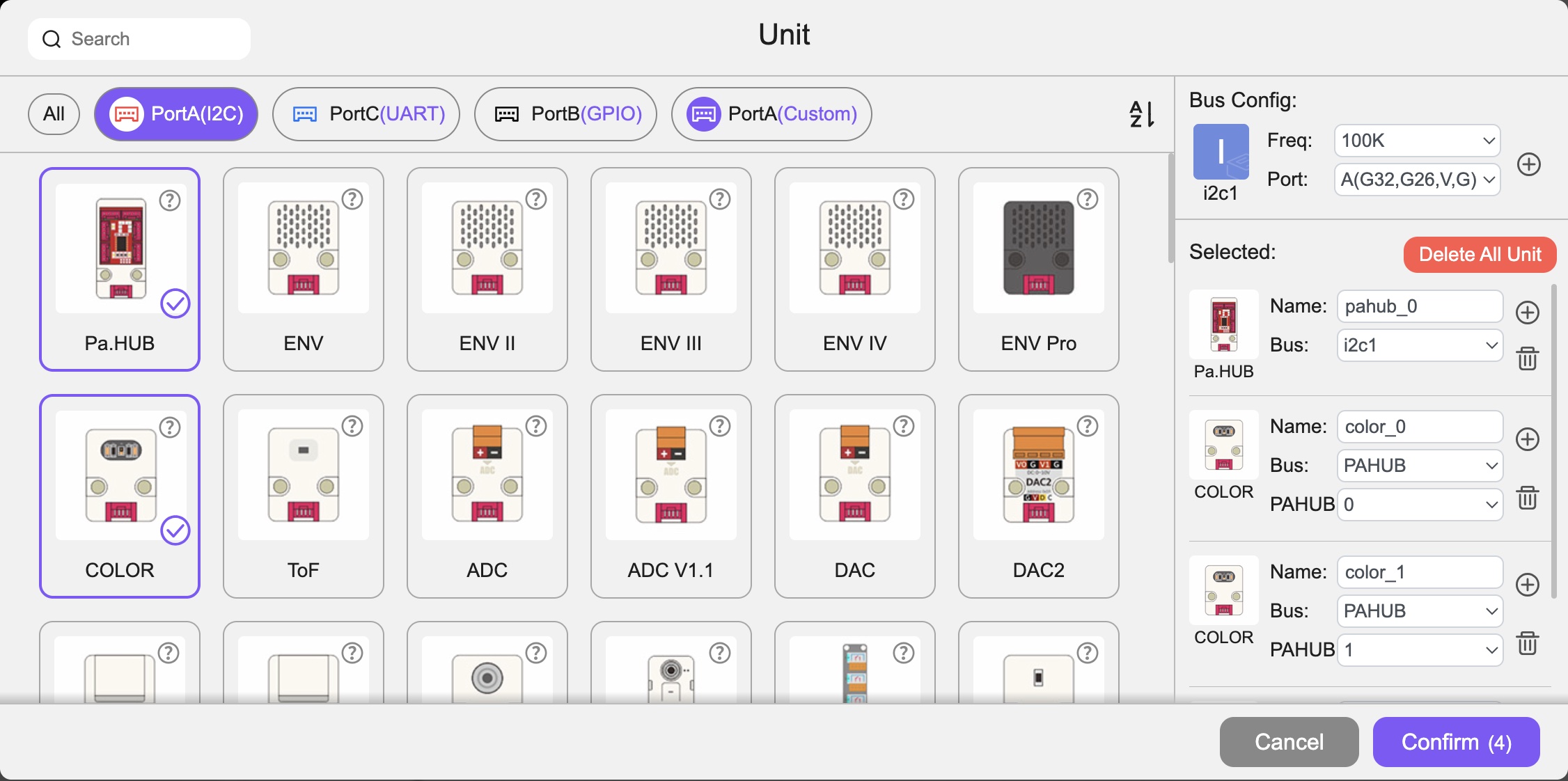Click the selected list vertical scrollbar
The height and width of the screenshot is (781, 1568).
pyautogui.click(x=1554, y=441)
